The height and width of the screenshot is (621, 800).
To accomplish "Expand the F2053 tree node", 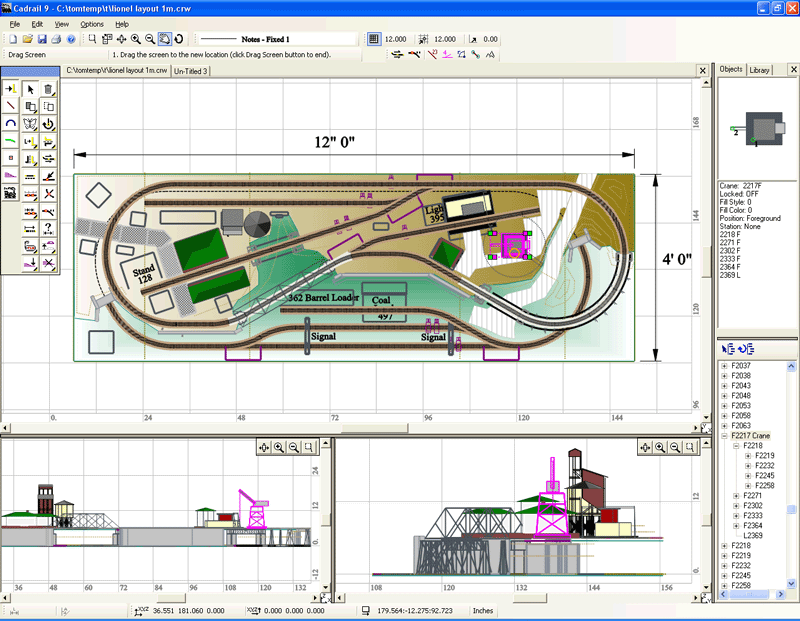I will [x=724, y=406].
